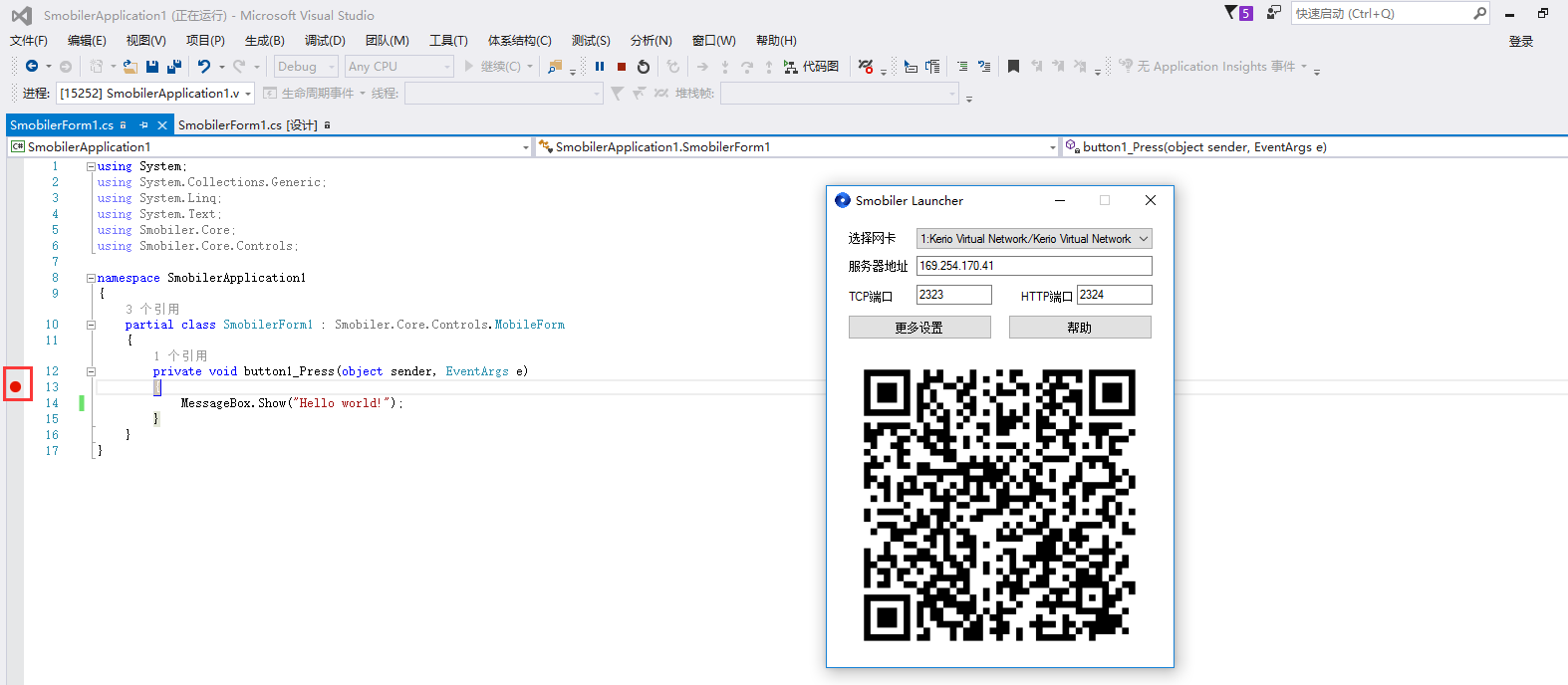The width and height of the screenshot is (1568, 685).
Task: Restart the debugging session icon
Action: pos(644,67)
